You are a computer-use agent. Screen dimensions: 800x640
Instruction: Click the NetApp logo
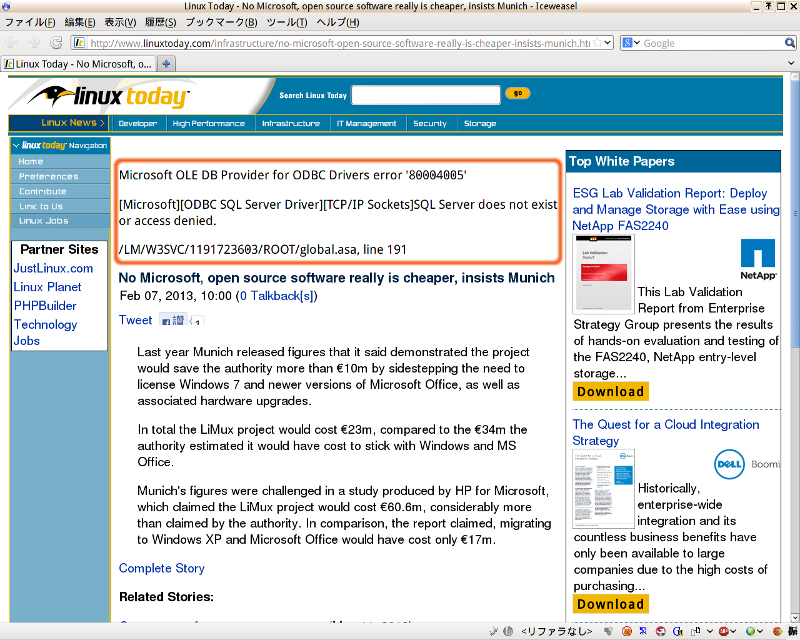pos(758,260)
